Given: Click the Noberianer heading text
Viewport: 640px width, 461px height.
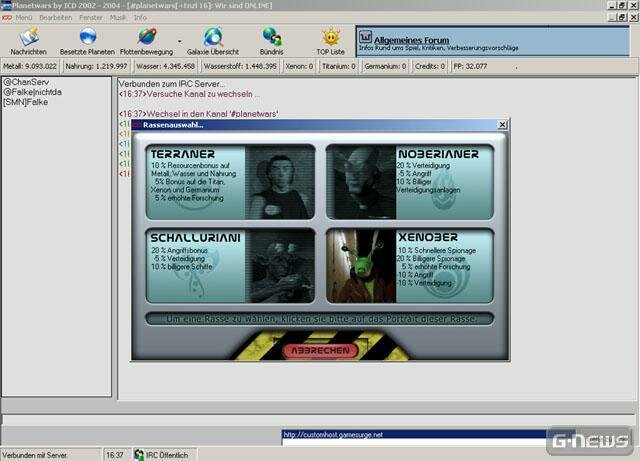Looking at the screenshot, I should point(438,154).
